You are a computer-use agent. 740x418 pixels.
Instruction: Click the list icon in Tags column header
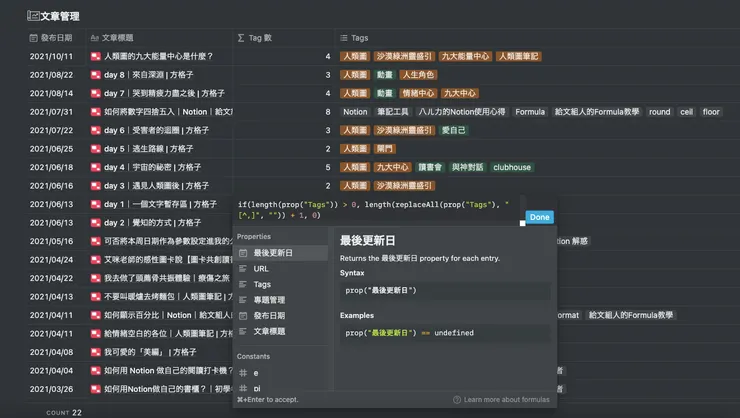point(344,38)
